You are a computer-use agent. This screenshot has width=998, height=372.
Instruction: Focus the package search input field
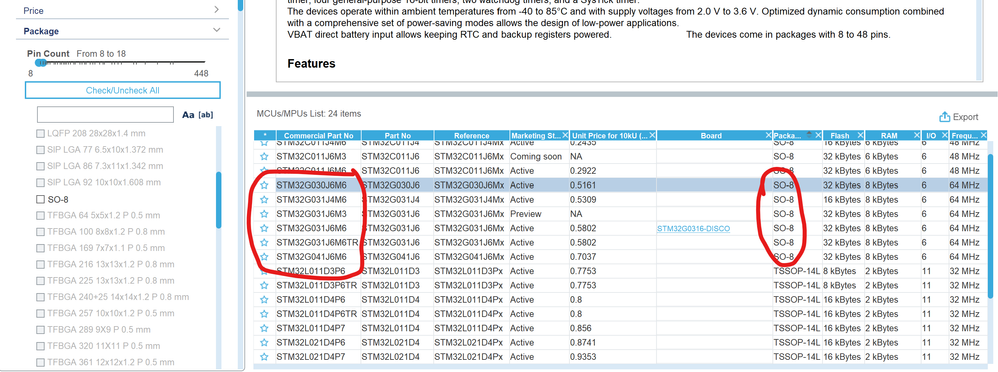click(x=106, y=115)
